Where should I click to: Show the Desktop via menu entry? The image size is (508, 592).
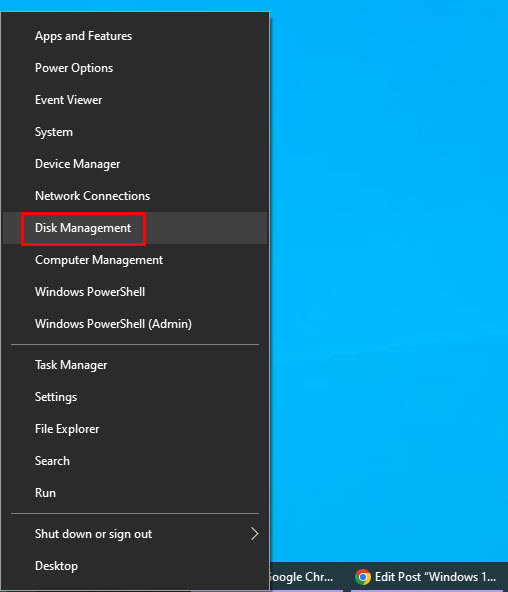point(135,566)
